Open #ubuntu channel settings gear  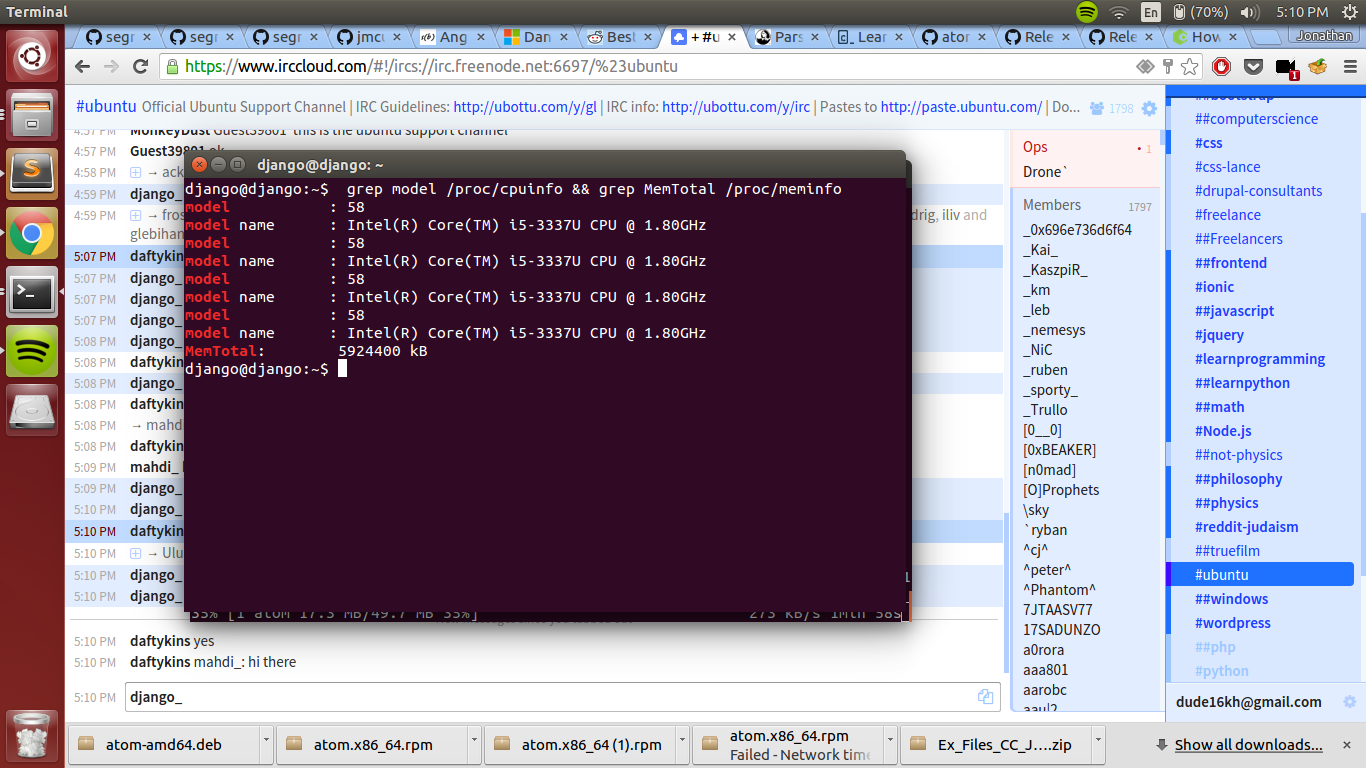[x=1149, y=108]
